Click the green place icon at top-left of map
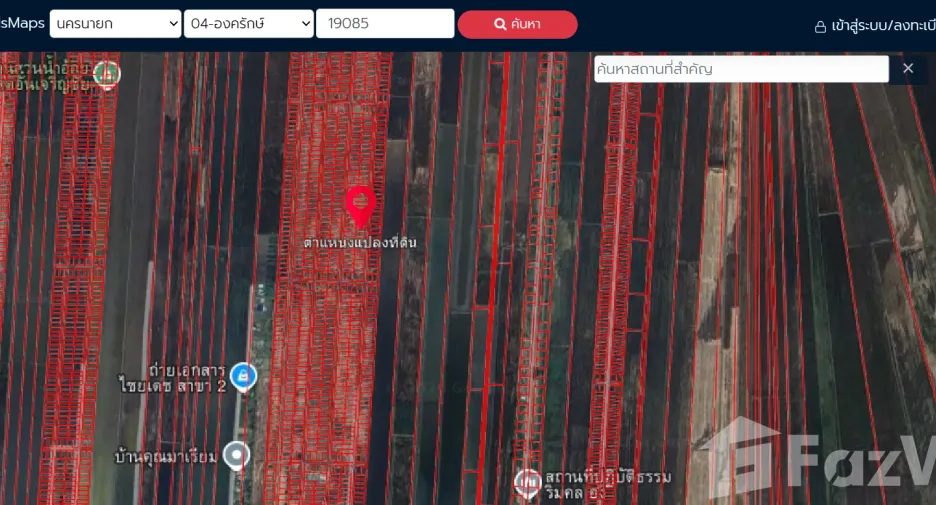The width and height of the screenshot is (936, 505). pyautogui.click(x=107, y=75)
